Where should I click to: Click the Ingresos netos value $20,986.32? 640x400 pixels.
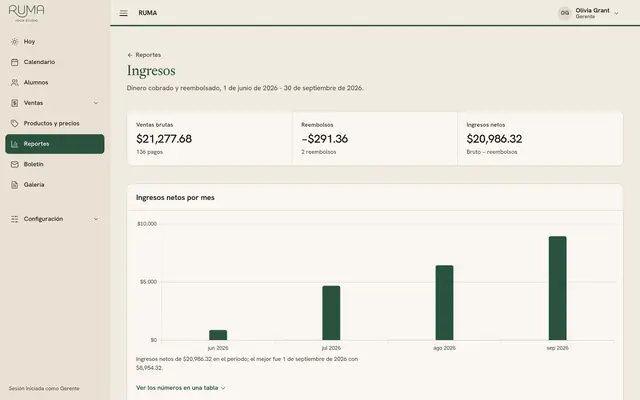click(494, 139)
